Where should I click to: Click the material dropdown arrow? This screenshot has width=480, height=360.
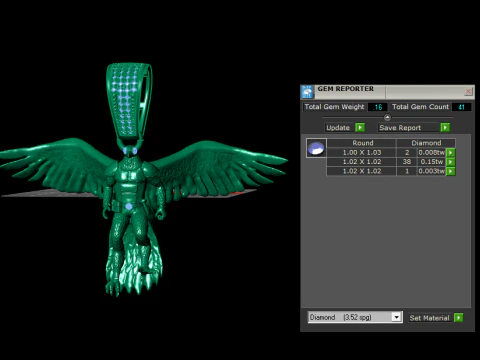pyautogui.click(x=396, y=317)
